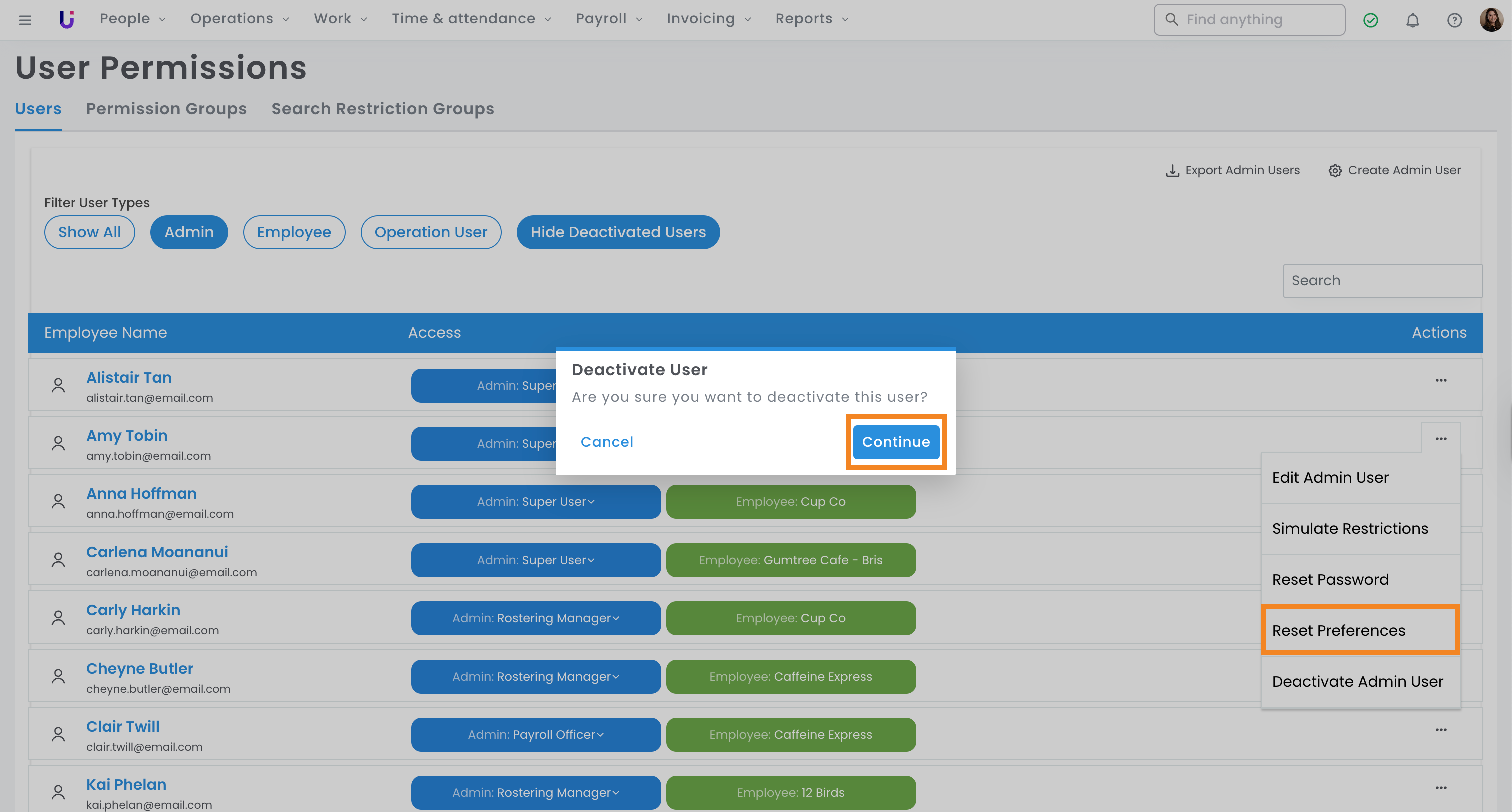The height and width of the screenshot is (812, 1512).
Task: Open Clair Twill's Payroll Officer access dropdown
Action: 536,734
